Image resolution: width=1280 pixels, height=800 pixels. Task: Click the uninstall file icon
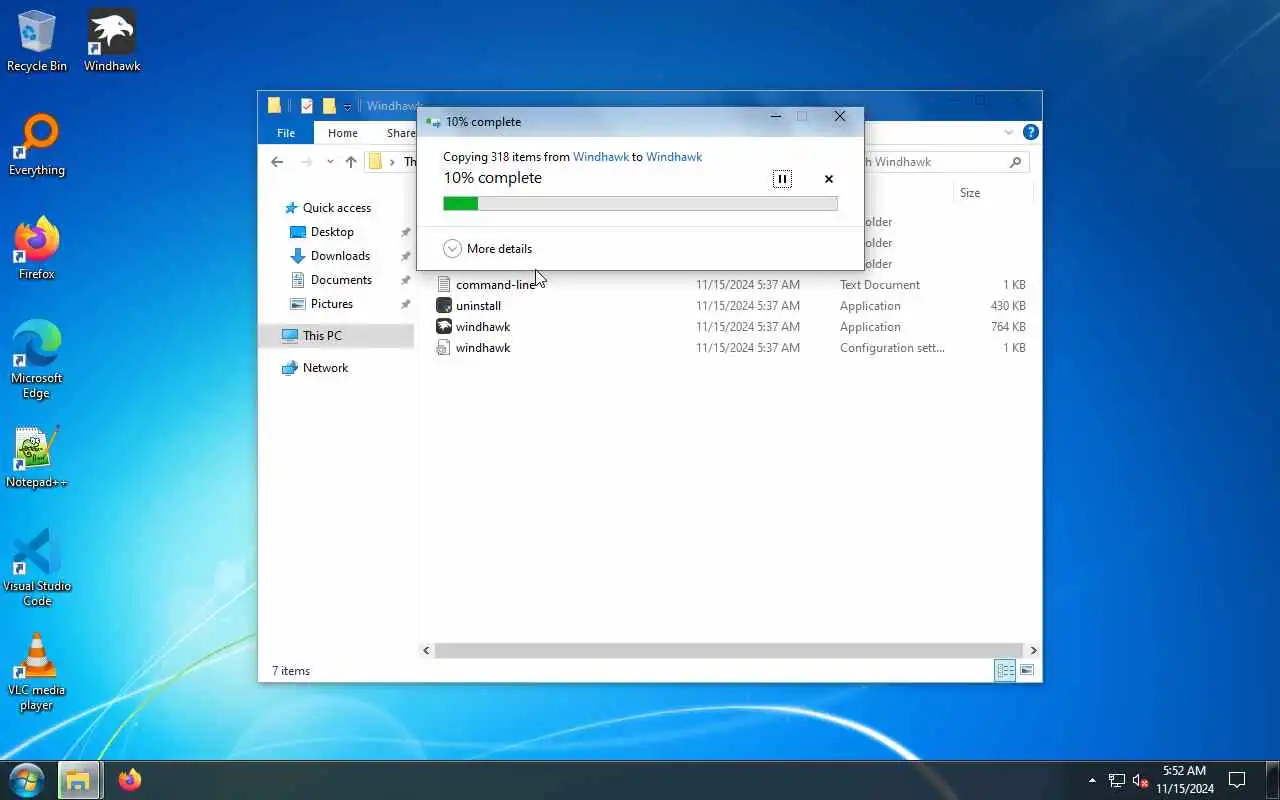[x=444, y=306]
